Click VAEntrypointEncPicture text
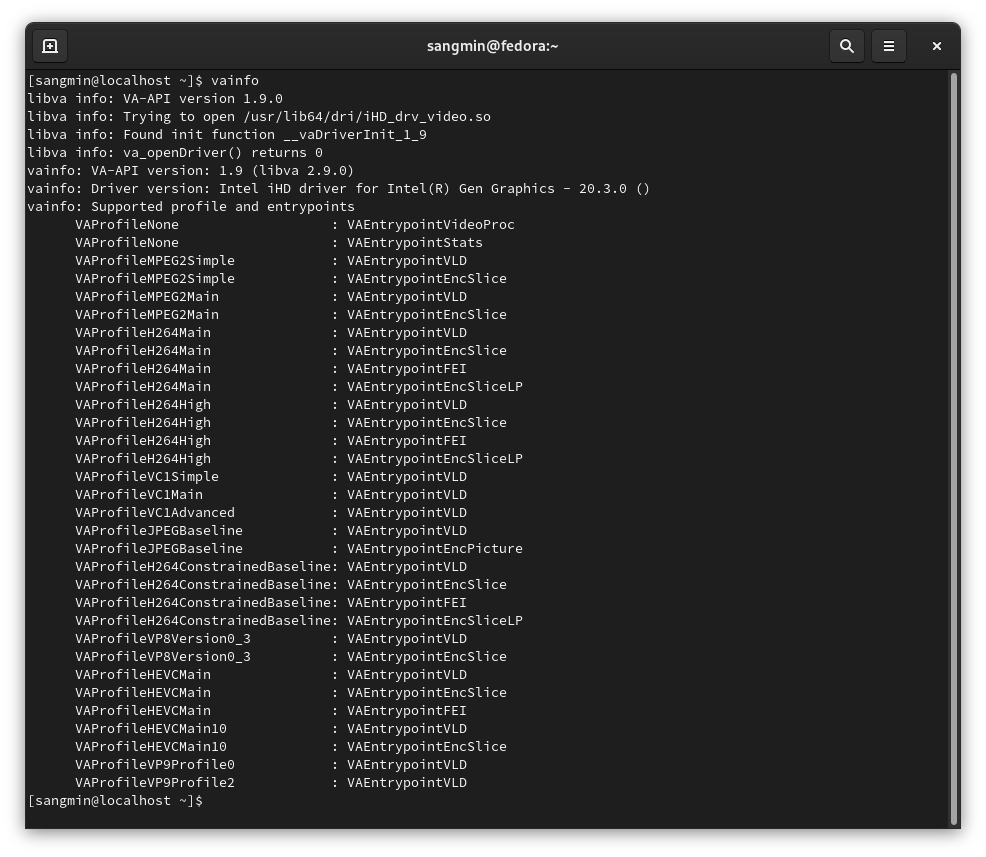986x857 pixels. point(435,549)
